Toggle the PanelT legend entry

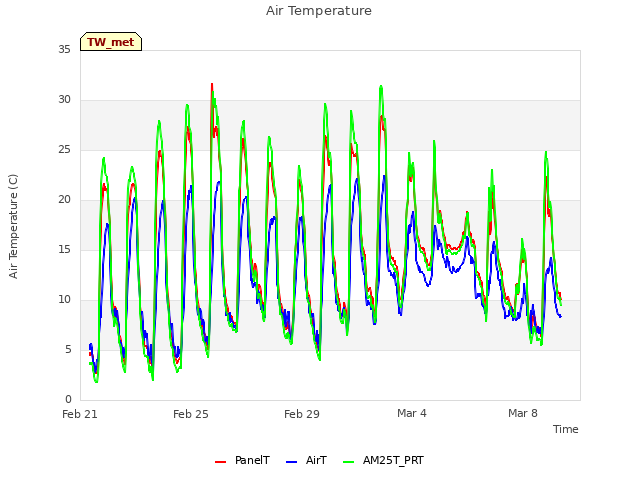tap(242, 460)
